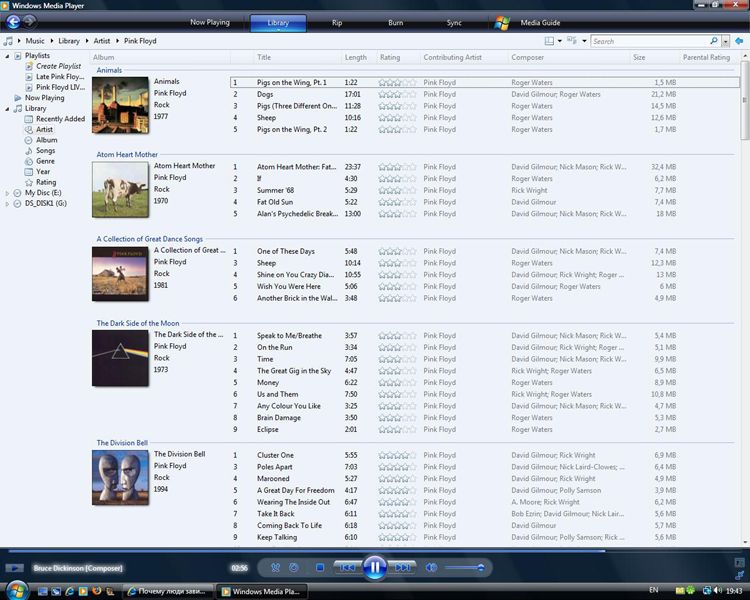Viewport: 750px width, 600px height.
Task: Skip to the Next track
Action: click(403, 567)
